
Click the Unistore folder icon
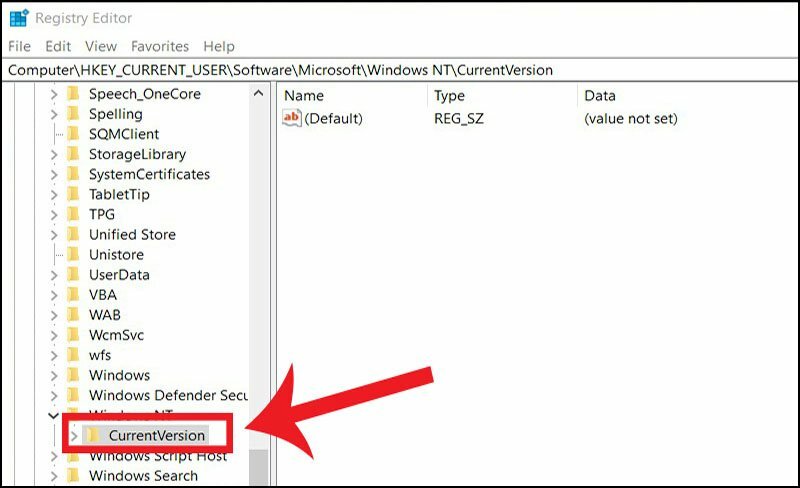tap(73, 254)
